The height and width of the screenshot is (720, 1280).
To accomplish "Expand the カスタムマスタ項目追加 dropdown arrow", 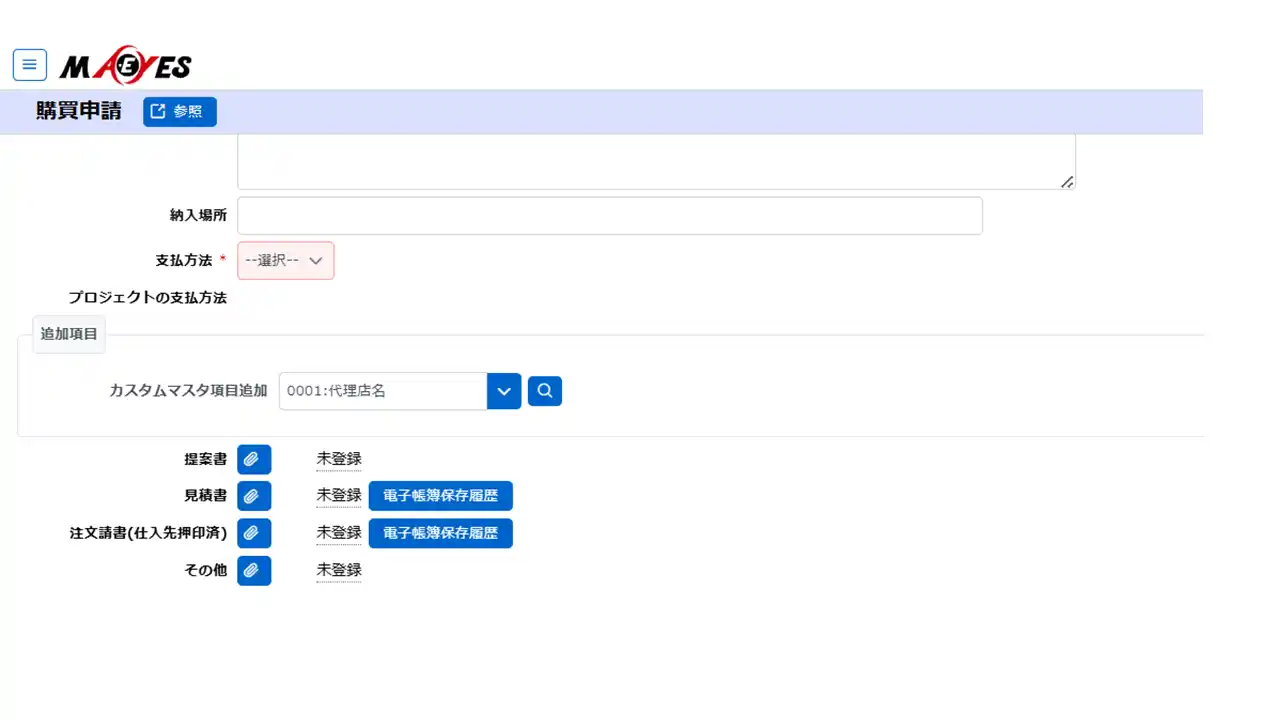I will click(x=504, y=391).
